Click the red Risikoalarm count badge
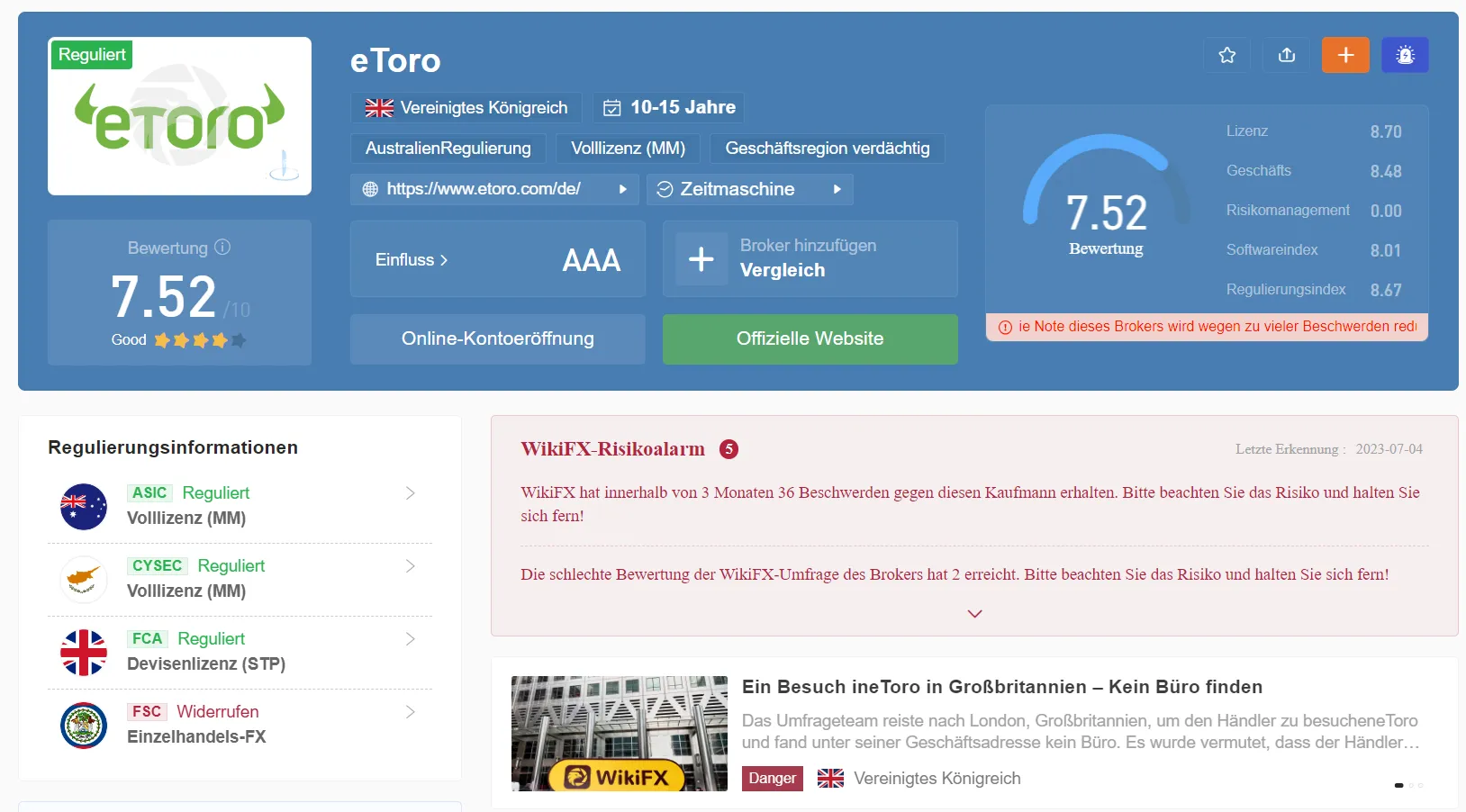This screenshot has height=812, width=1466. pyautogui.click(x=728, y=449)
